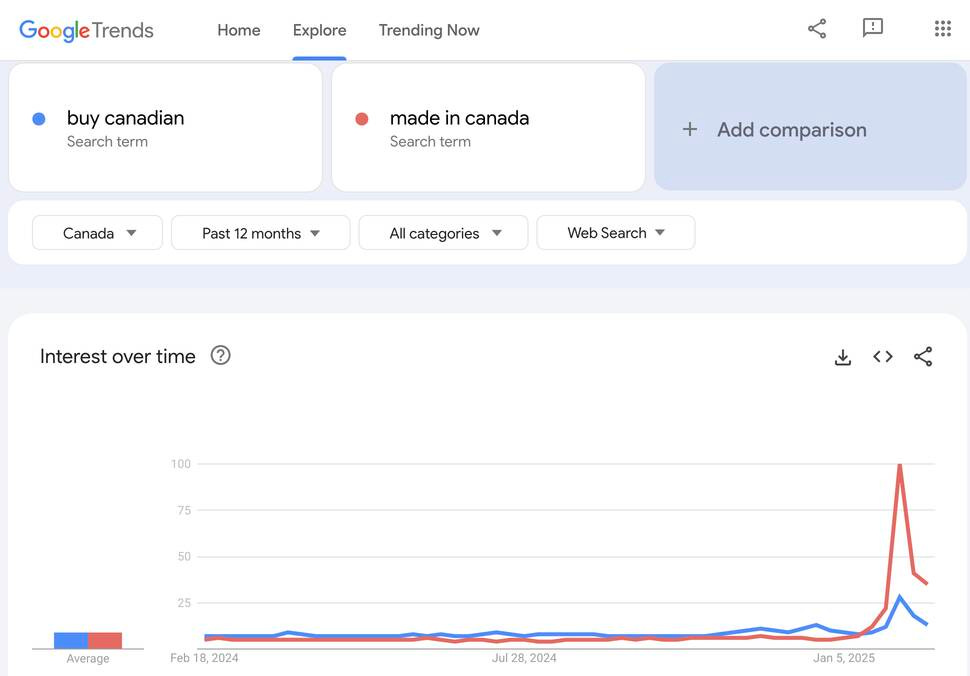The height and width of the screenshot is (676, 970).
Task: Click the embed code icon on chart
Action: [x=883, y=356]
